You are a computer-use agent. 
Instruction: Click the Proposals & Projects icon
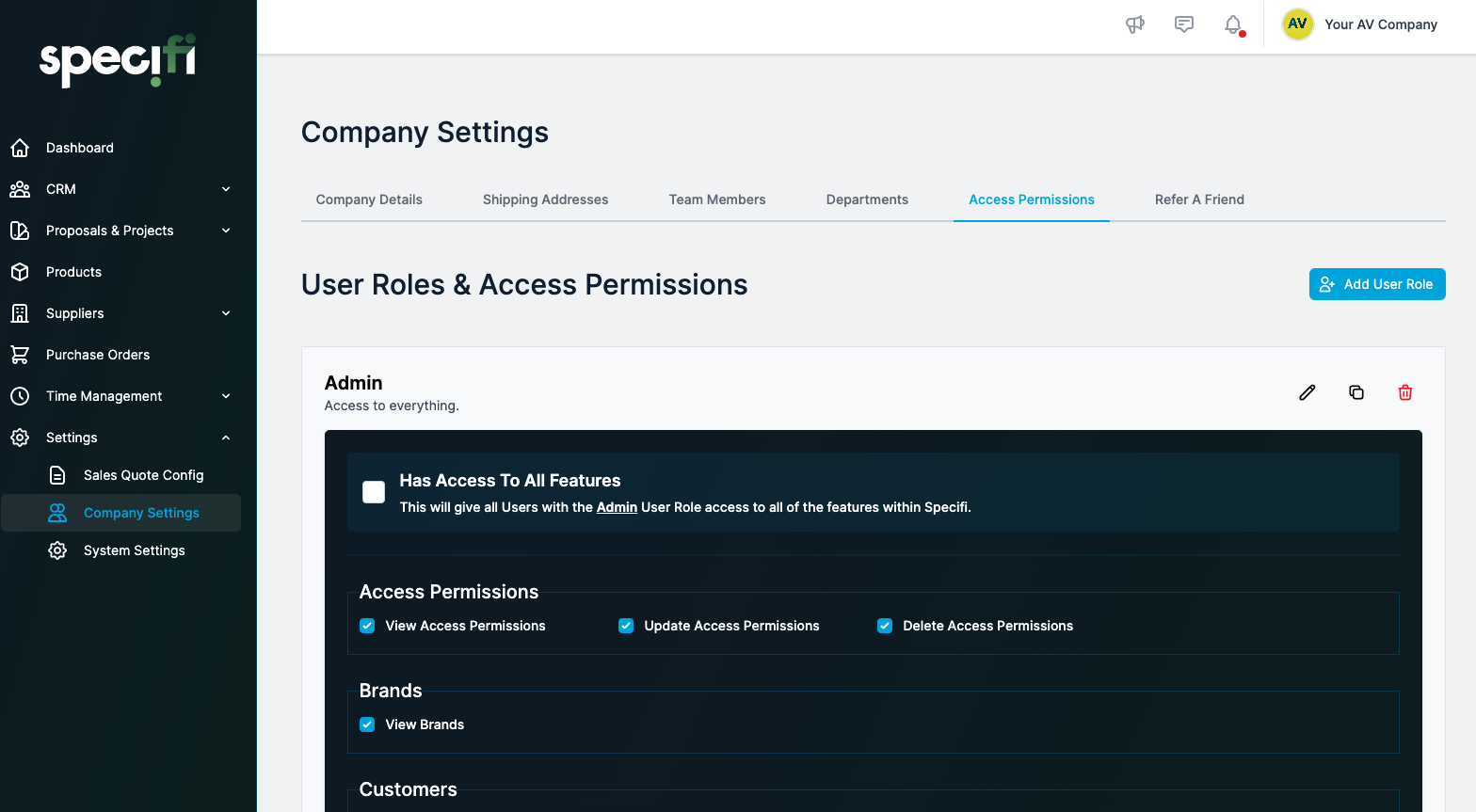pyautogui.click(x=20, y=231)
